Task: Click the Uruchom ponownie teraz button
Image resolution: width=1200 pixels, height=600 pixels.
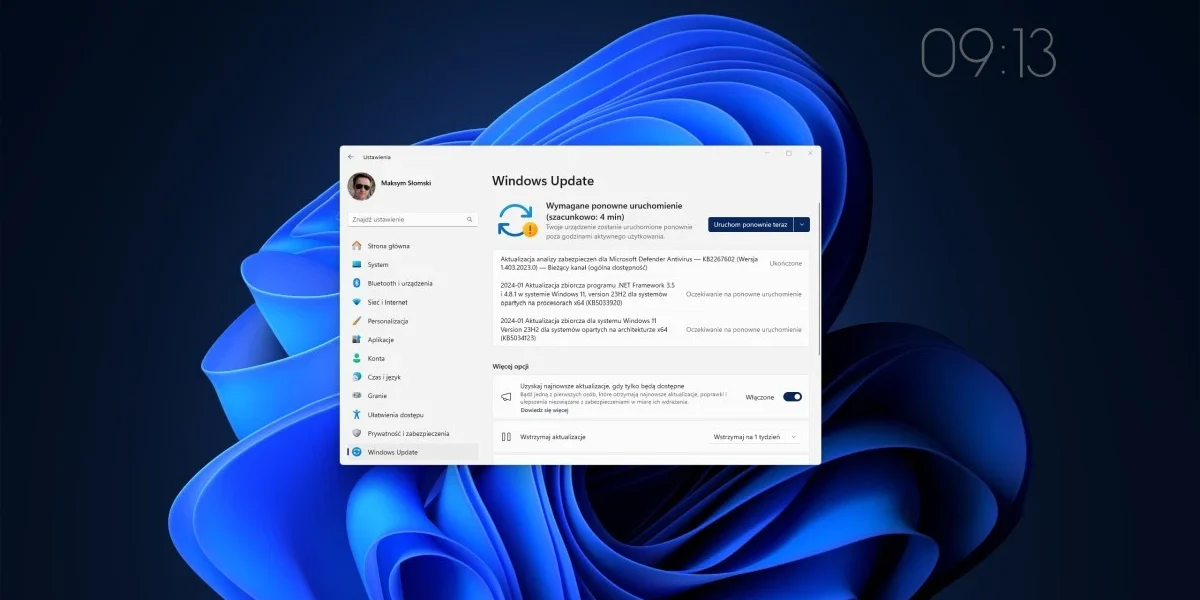Action: click(x=751, y=224)
